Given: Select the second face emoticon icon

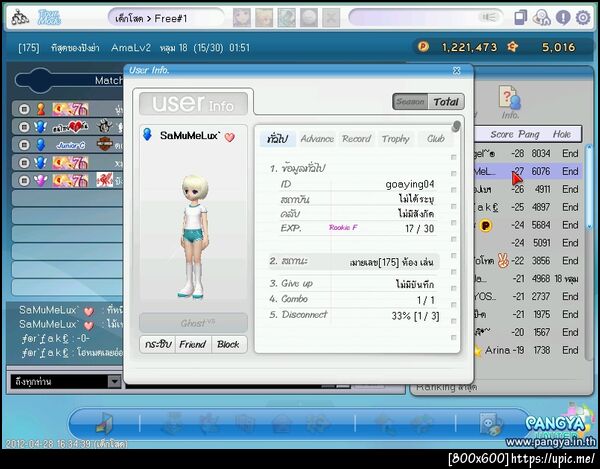Looking at the screenshot, I should 264,18.
